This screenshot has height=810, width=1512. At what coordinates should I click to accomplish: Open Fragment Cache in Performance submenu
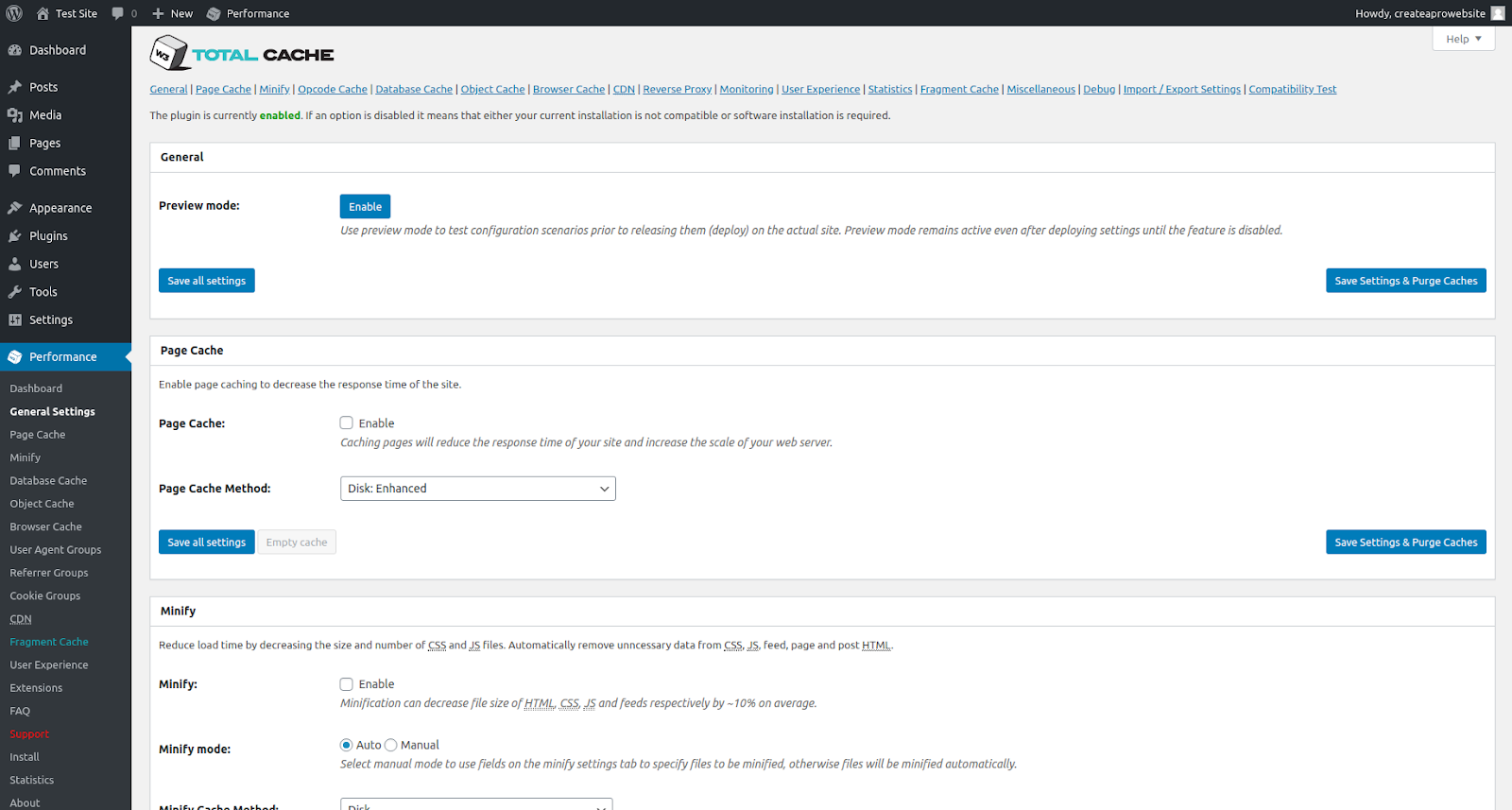tap(49, 642)
